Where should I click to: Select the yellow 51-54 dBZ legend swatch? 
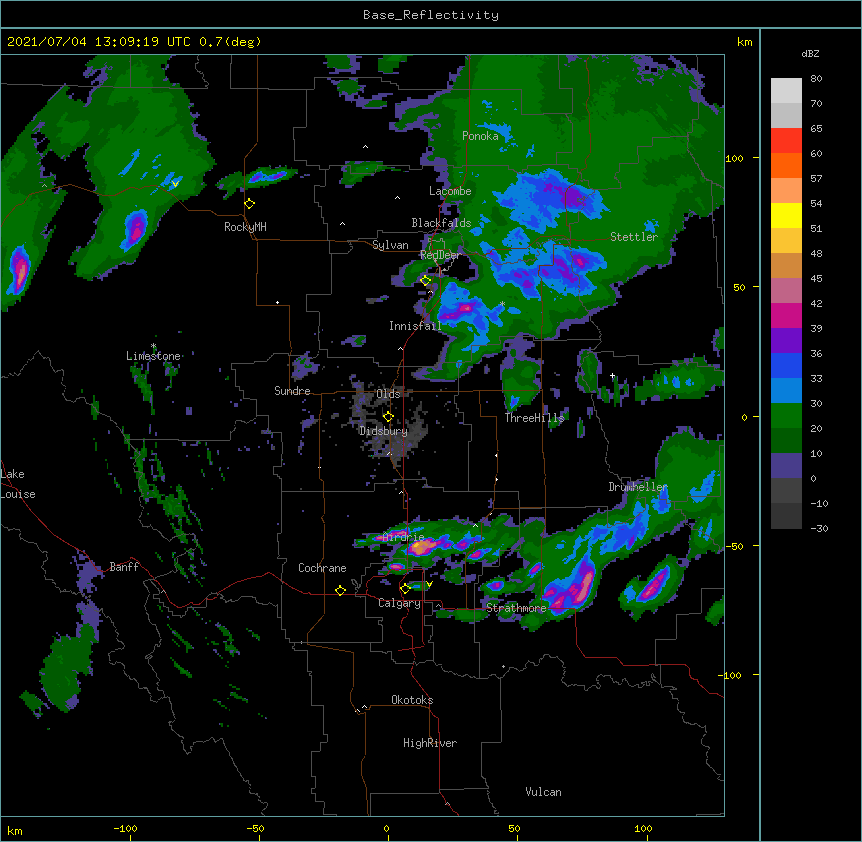(786, 215)
